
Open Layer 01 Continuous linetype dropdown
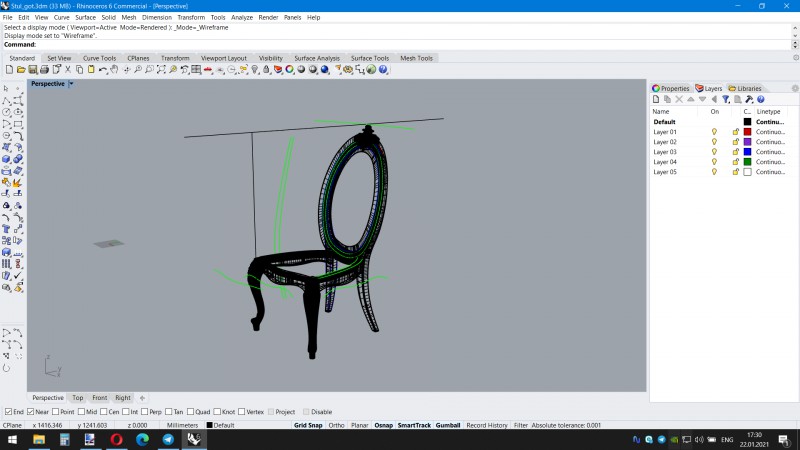[770, 132]
